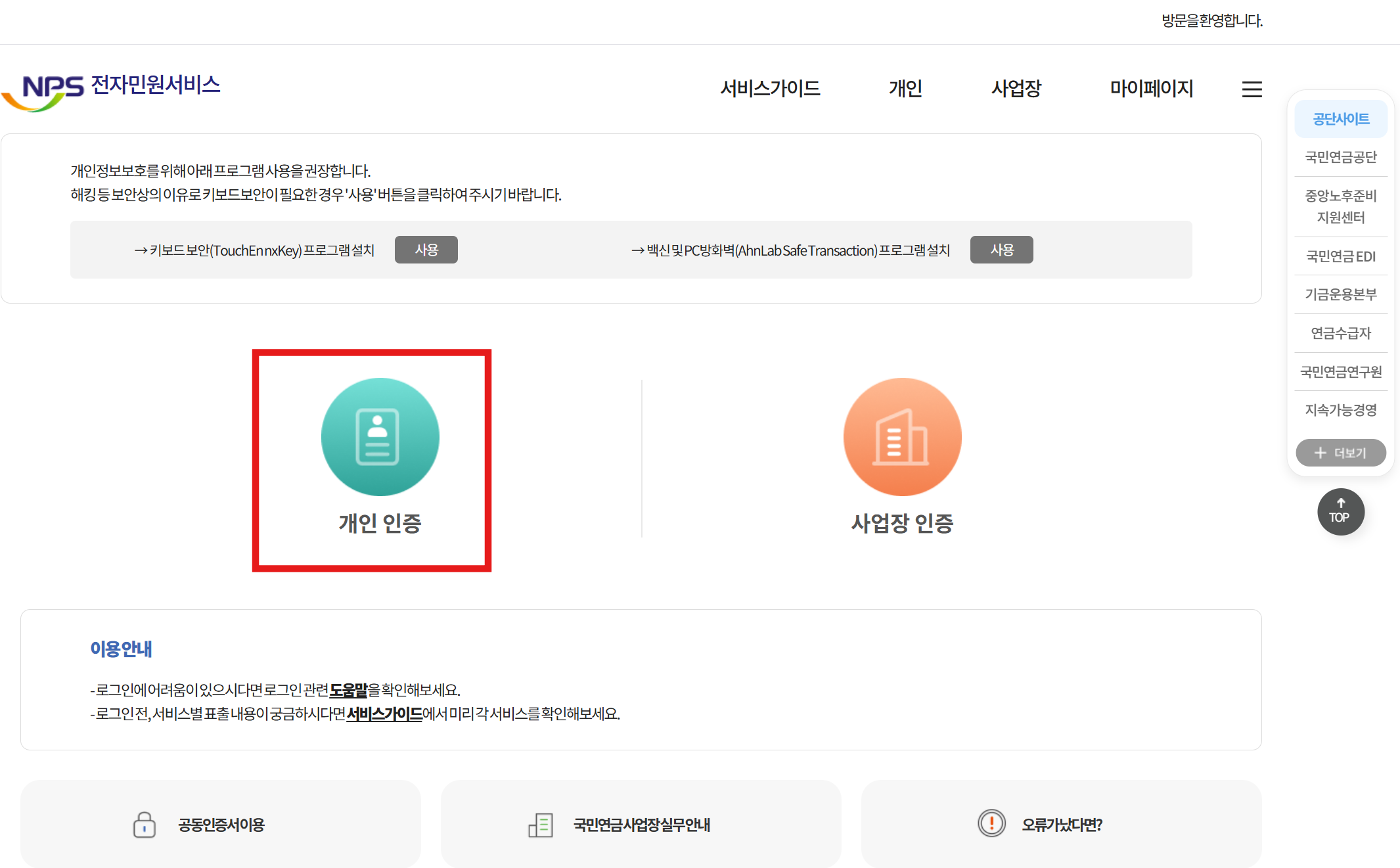Click the NPS 전자민원서비스 logo
1400x868 pixels.
[x=111, y=91]
